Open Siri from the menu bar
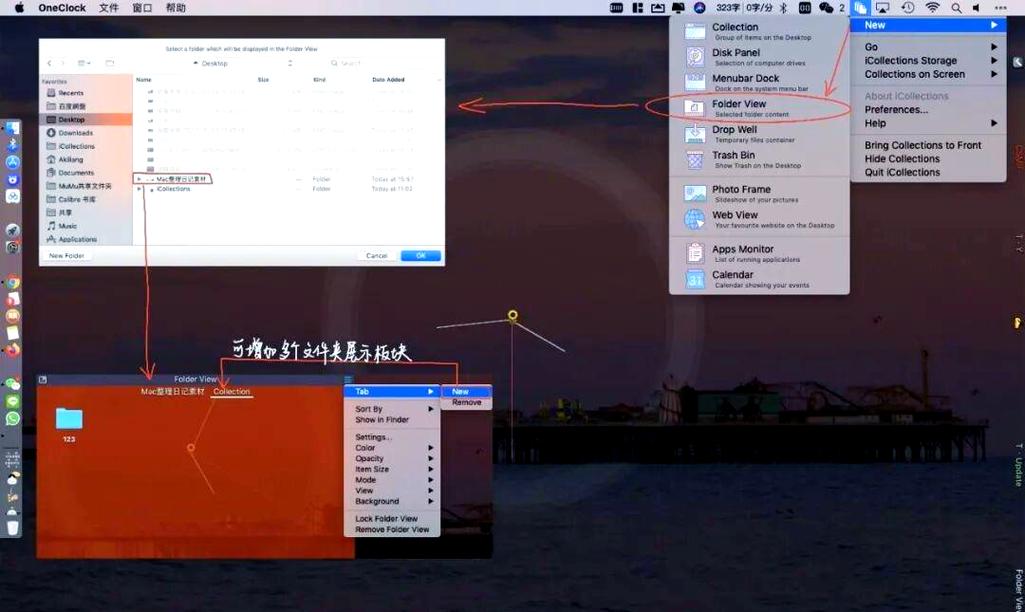Screen dimensions: 1025x612 [699, 8]
